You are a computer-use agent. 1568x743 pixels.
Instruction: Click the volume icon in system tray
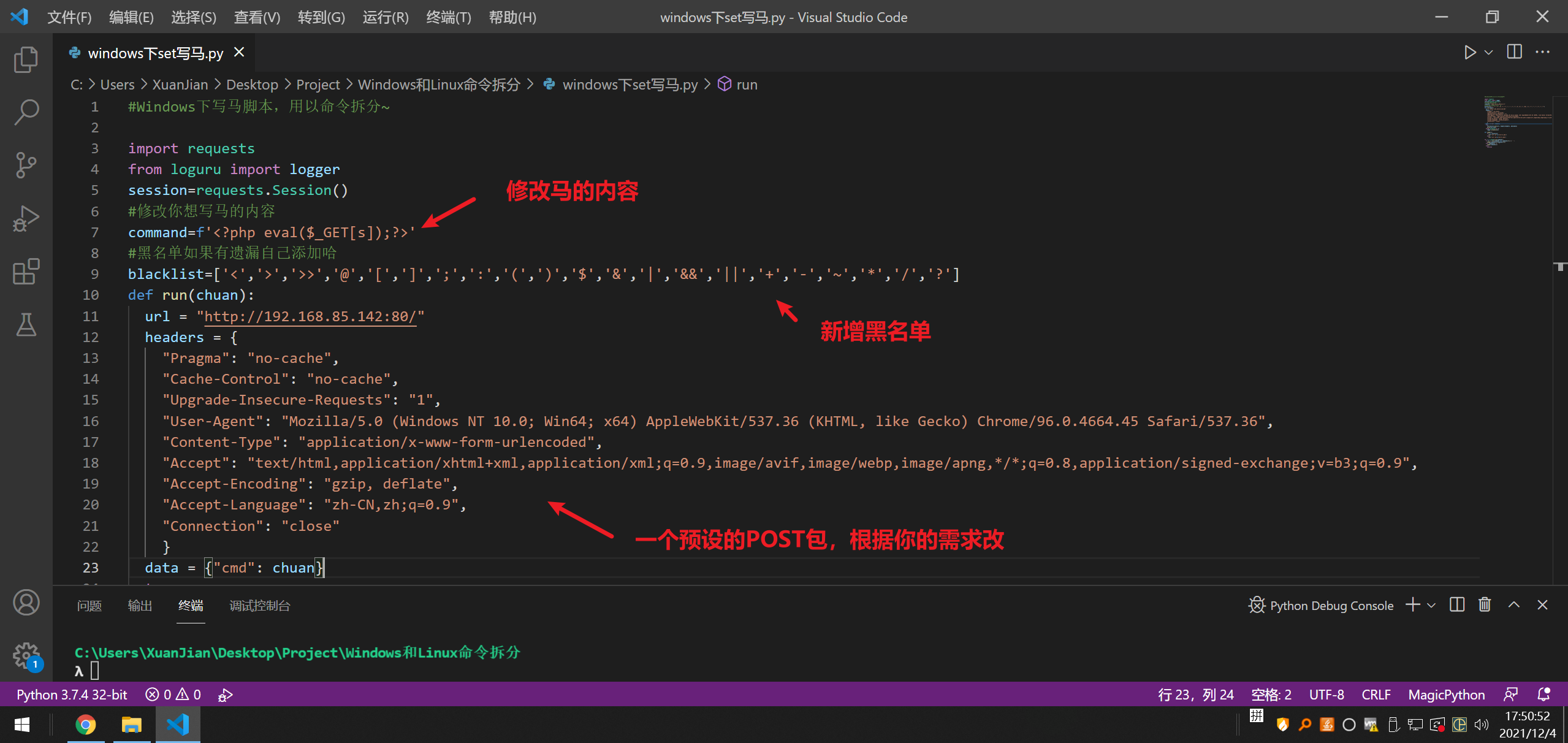(1482, 725)
